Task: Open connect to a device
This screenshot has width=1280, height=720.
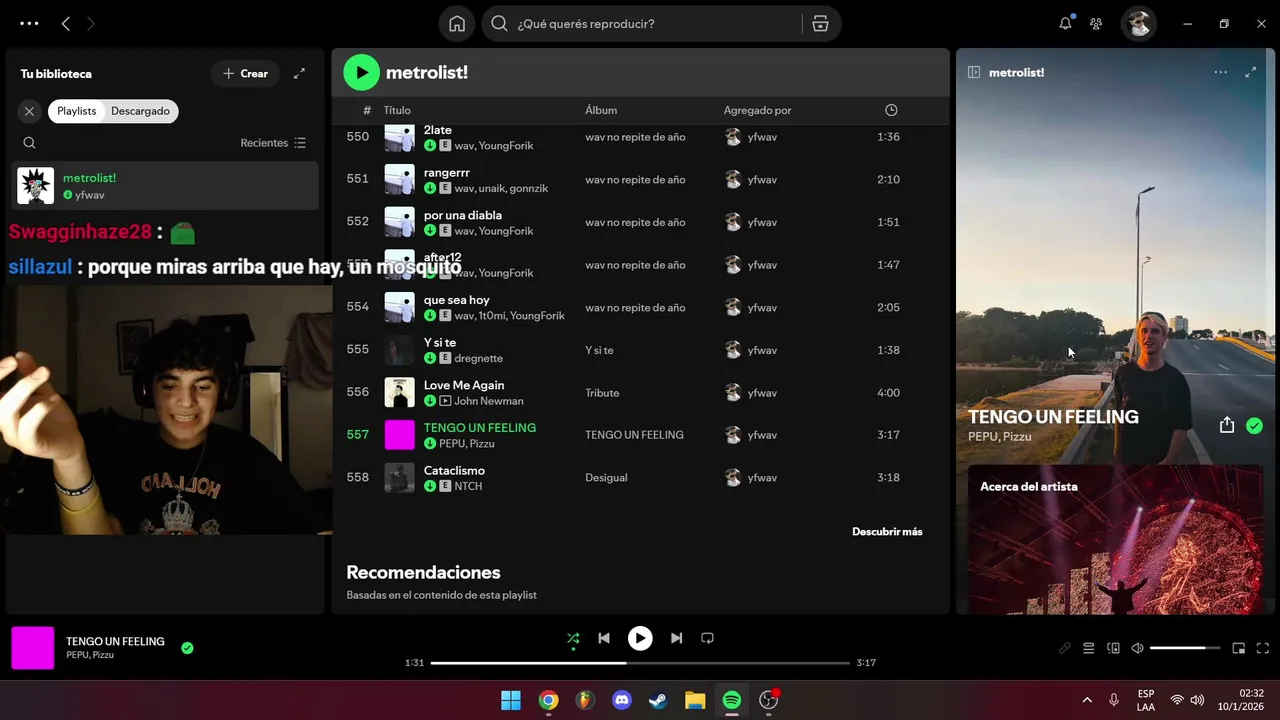Action: [1113, 648]
